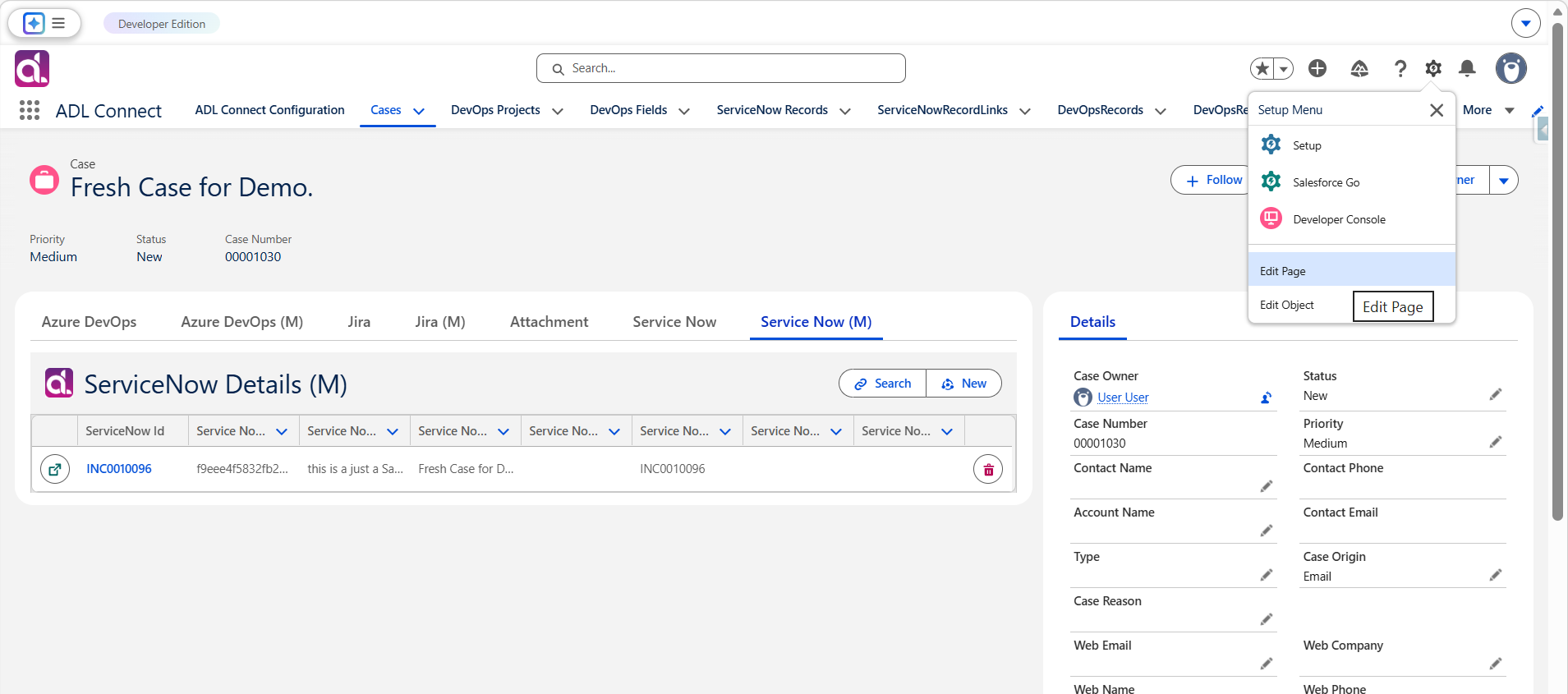
Task: Click the Trailhead guidance center icon
Action: click(1359, 68)
